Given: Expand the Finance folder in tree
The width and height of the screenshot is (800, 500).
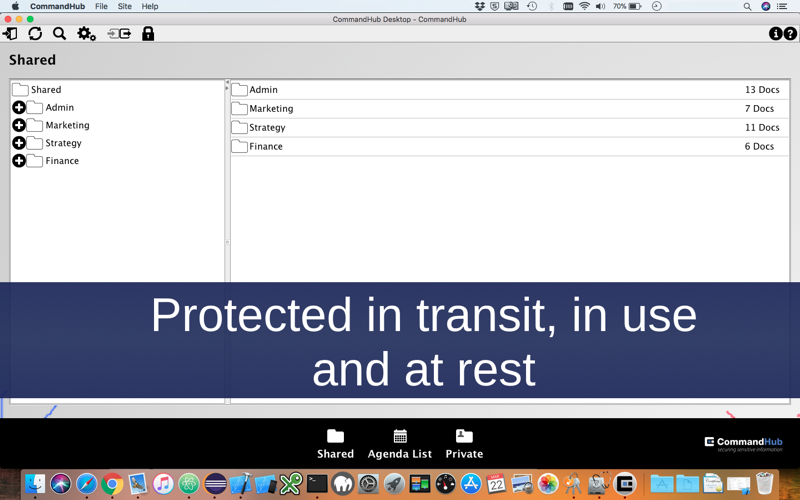Looking at the screenshot, I should 19,161.
